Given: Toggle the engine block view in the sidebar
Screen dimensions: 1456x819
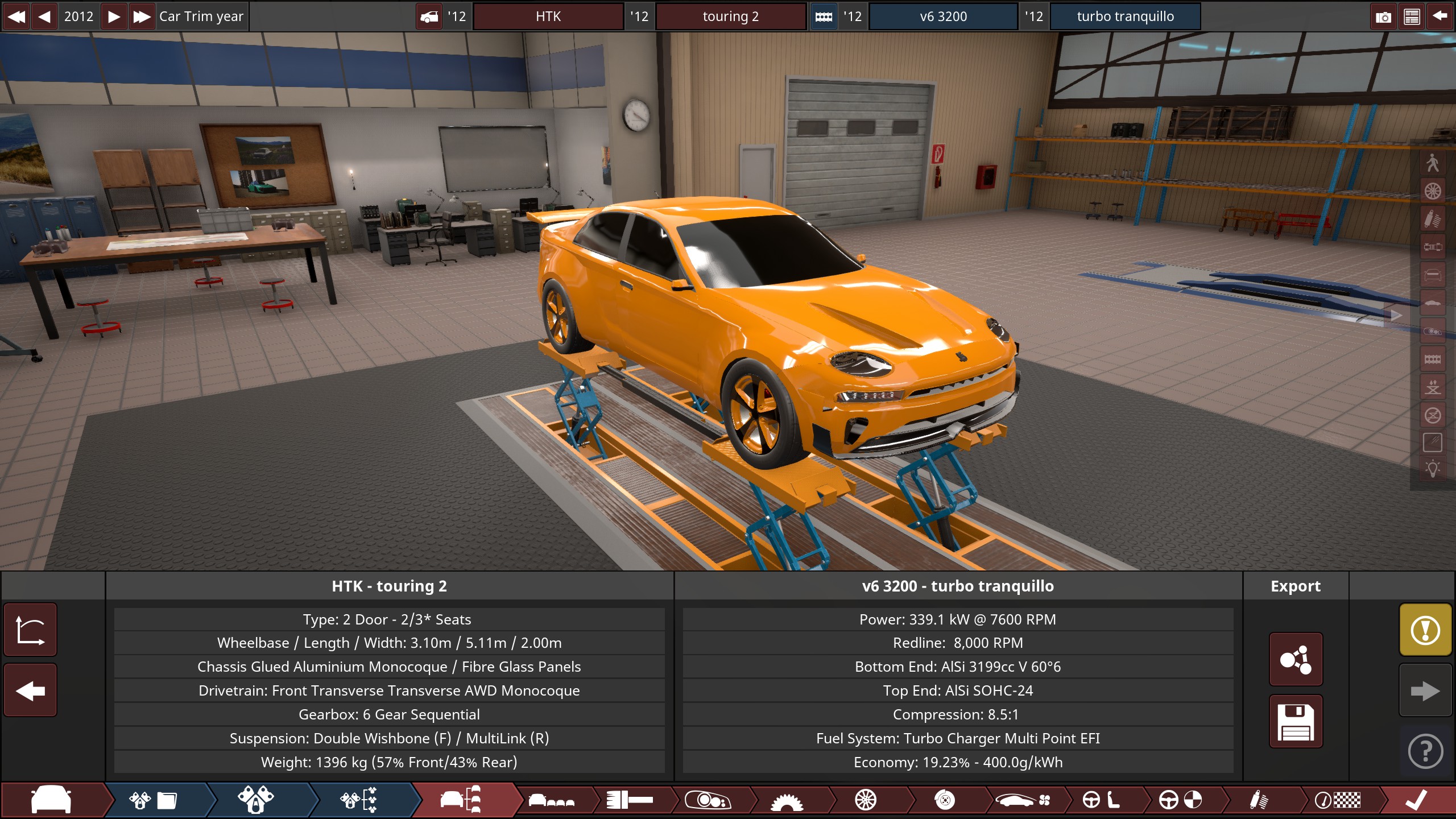Looking at the screenshot, I should coord(1433,359).
